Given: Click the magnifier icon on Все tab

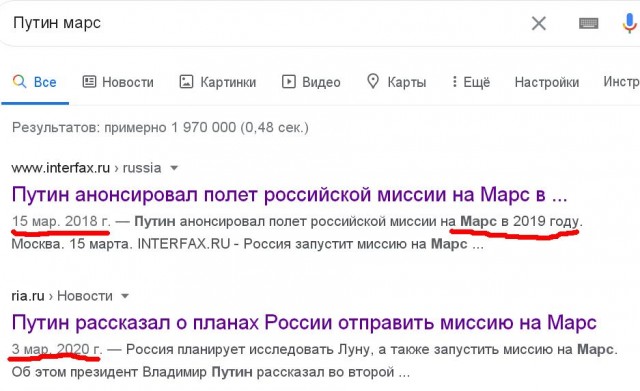Looking at the screenshot, I should pos(19,82).
